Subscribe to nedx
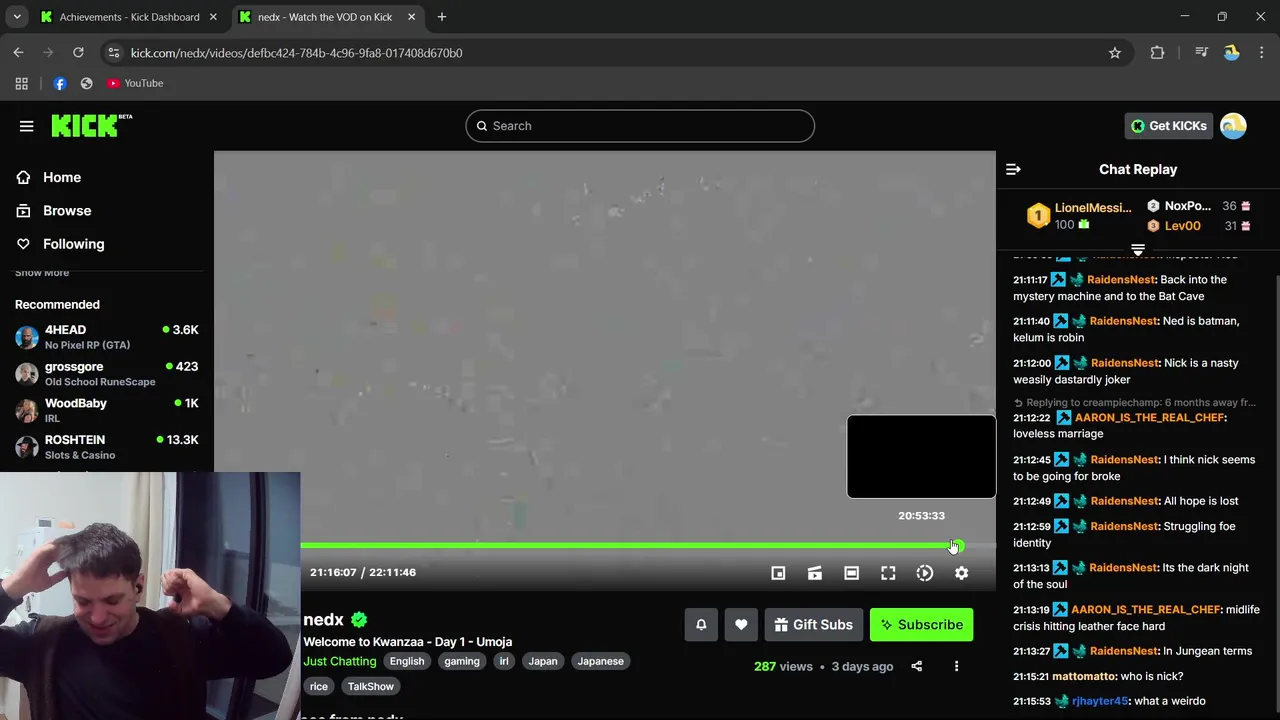The image size is (1280, 720). (x=921, y=625)
